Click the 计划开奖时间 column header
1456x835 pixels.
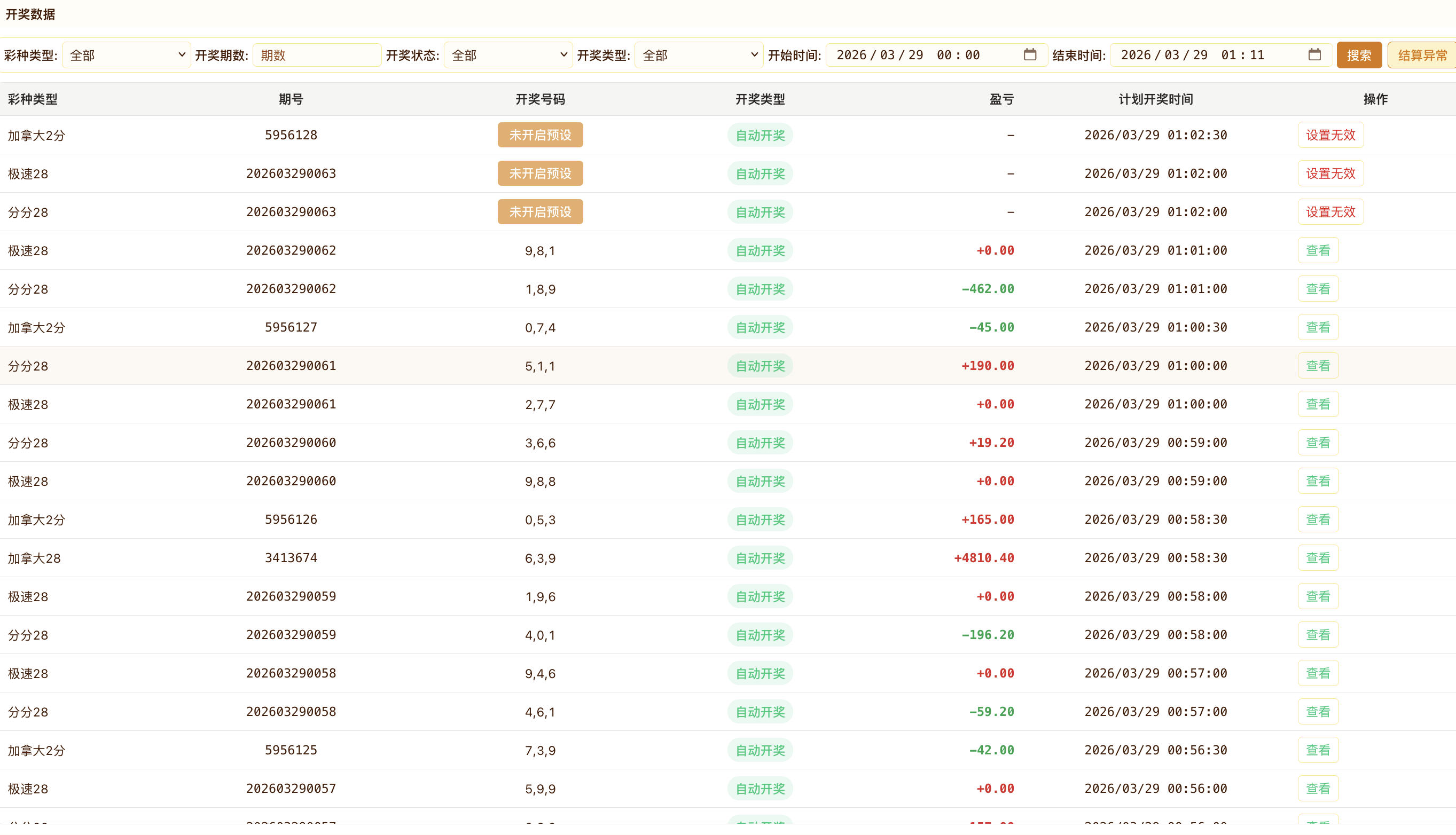pos(1155,99)
